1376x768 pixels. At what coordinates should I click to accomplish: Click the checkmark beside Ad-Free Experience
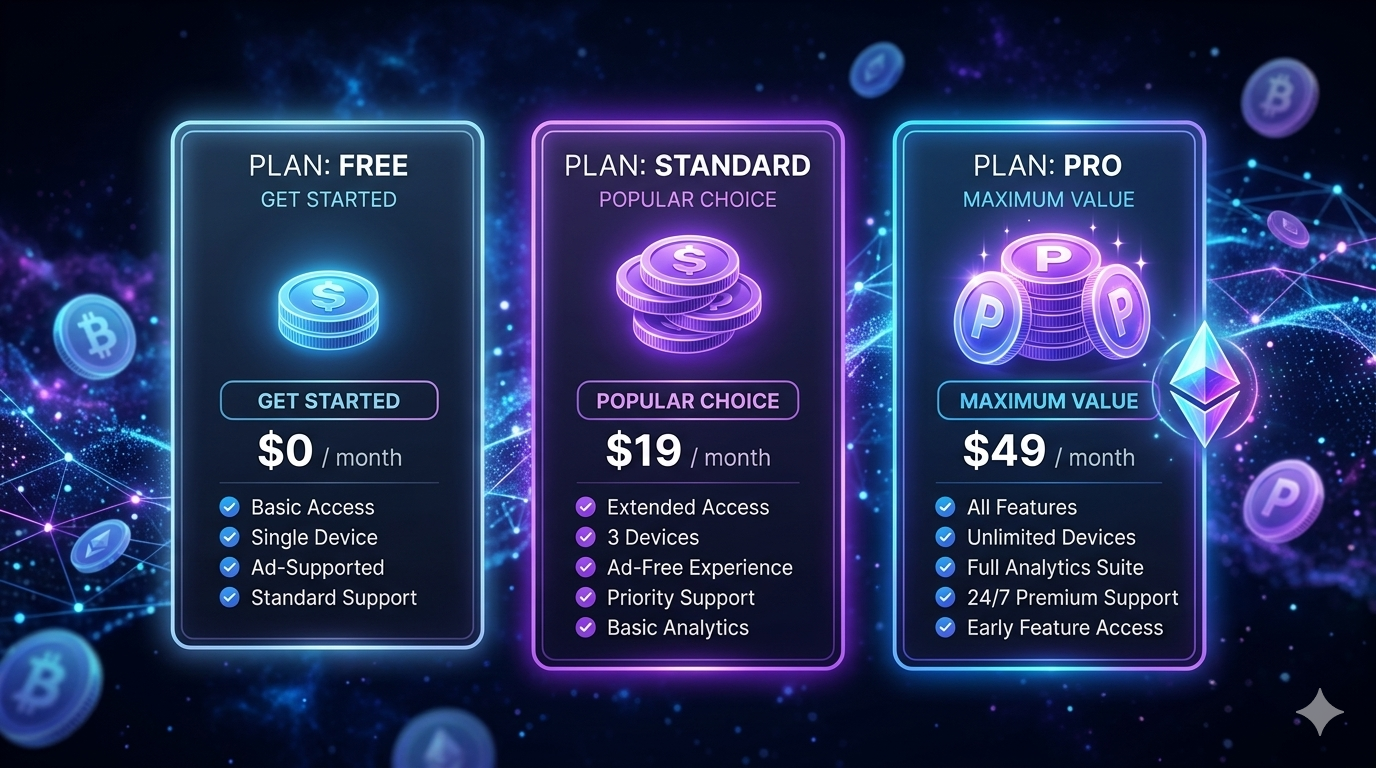(x=586, y=567)
